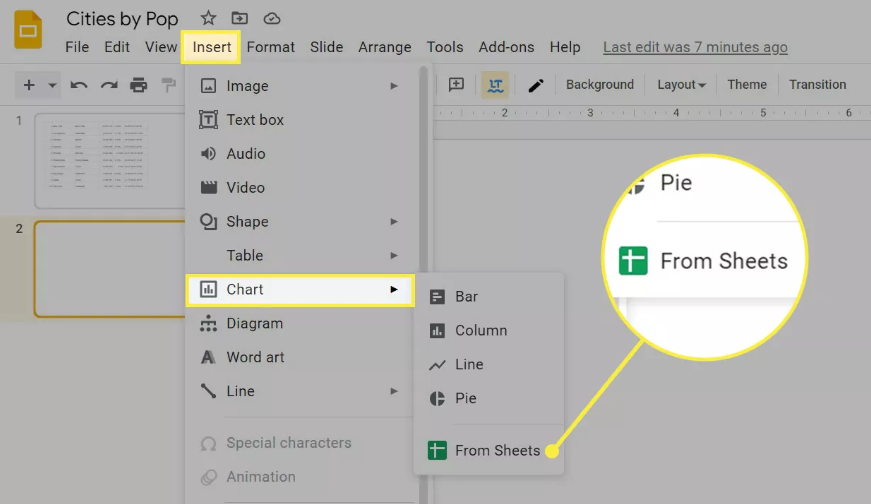Choose Image in Insert menu
Image resolution: width=871 pixels, height=504 pixels.
[x=300, y=86]
